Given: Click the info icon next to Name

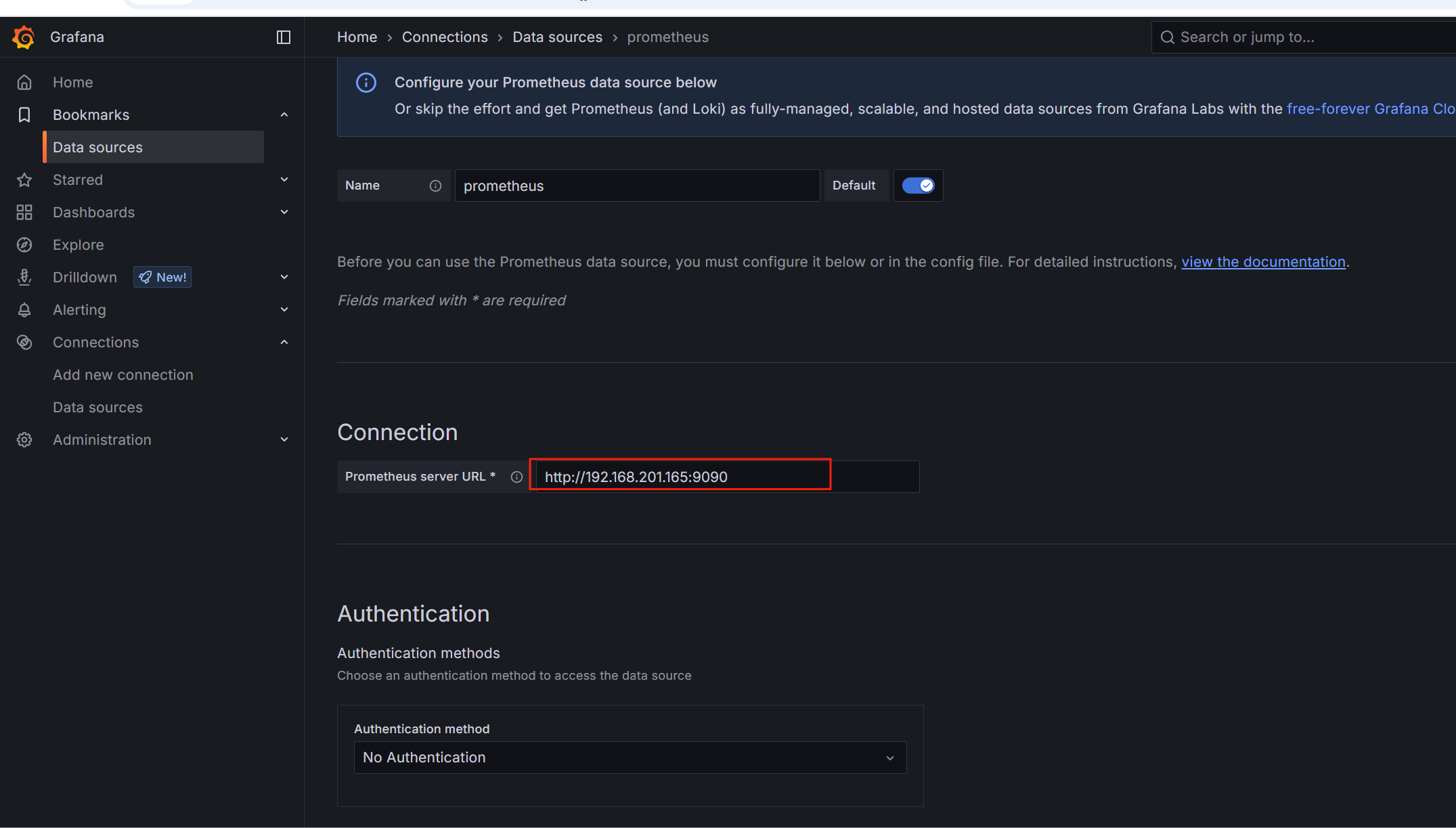Looking at the screenshot, I should (x=435, y=186).
